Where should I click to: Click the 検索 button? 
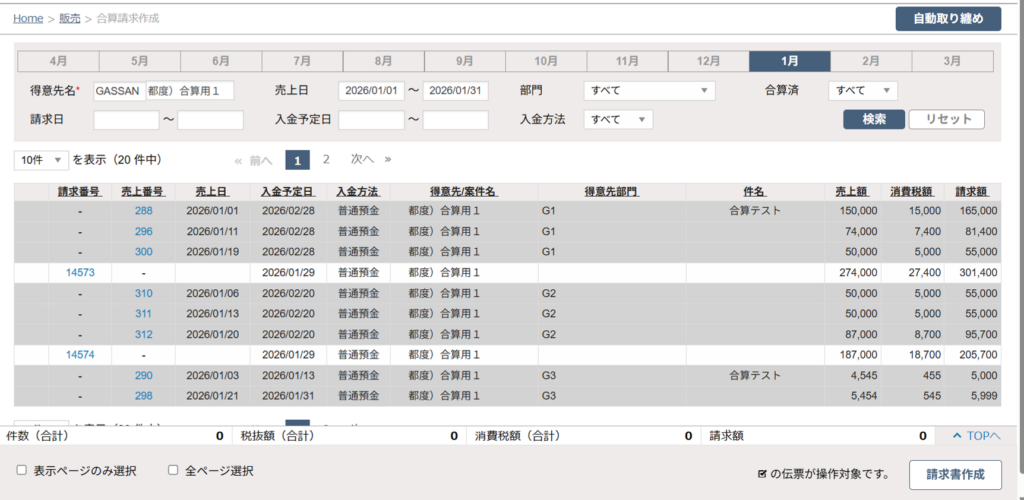click(873, 120)
